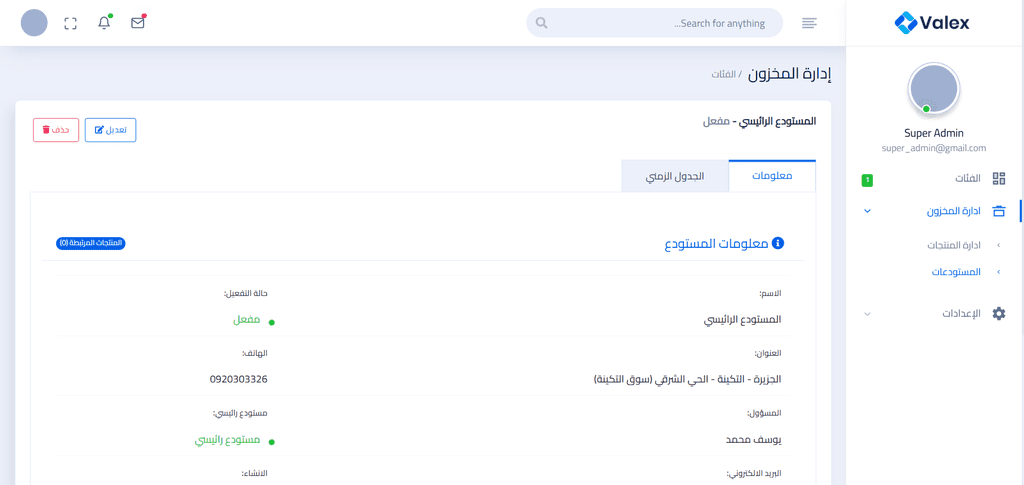
Task: Open the notifications bell icon
Action: click(104, 23)
